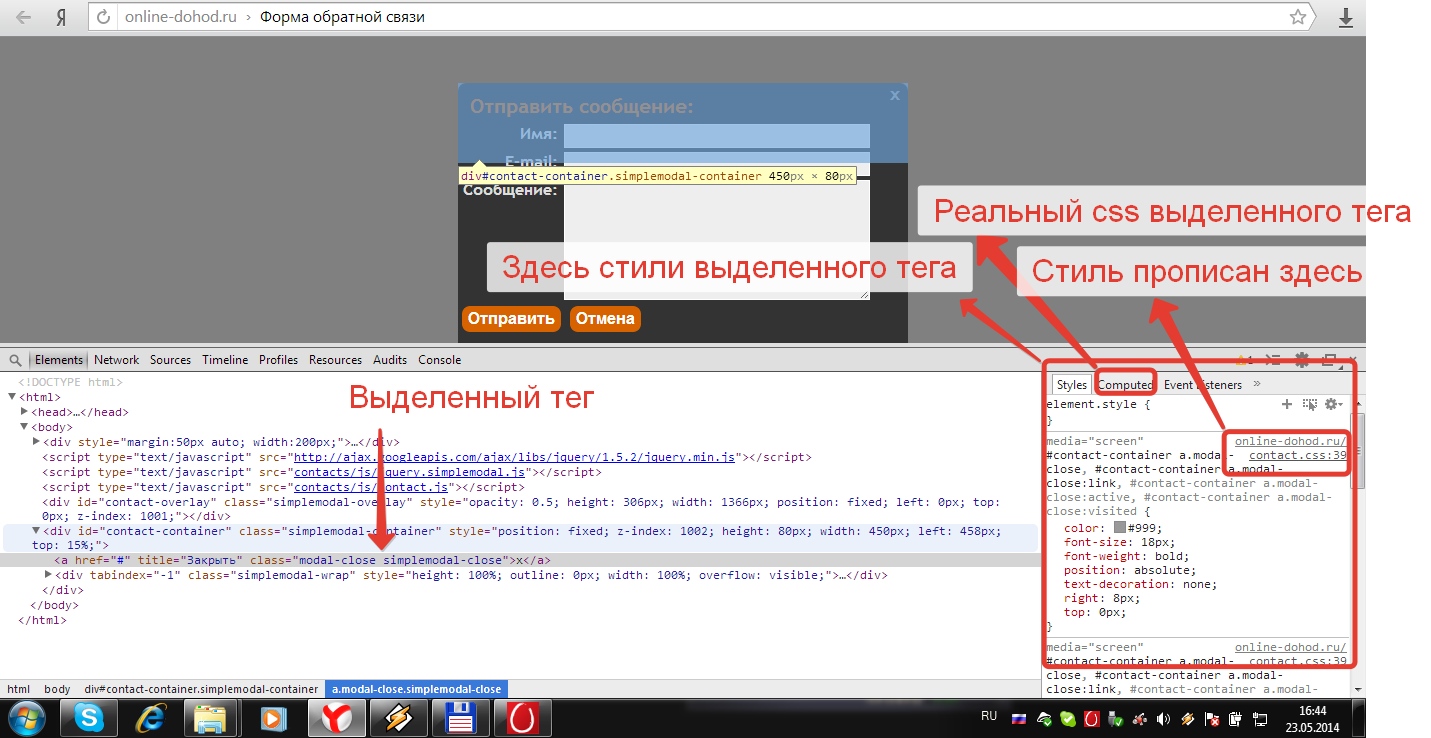Screen dimensions: 1431x738
Task: Open the Console panel
Action: tap(440, 360)
